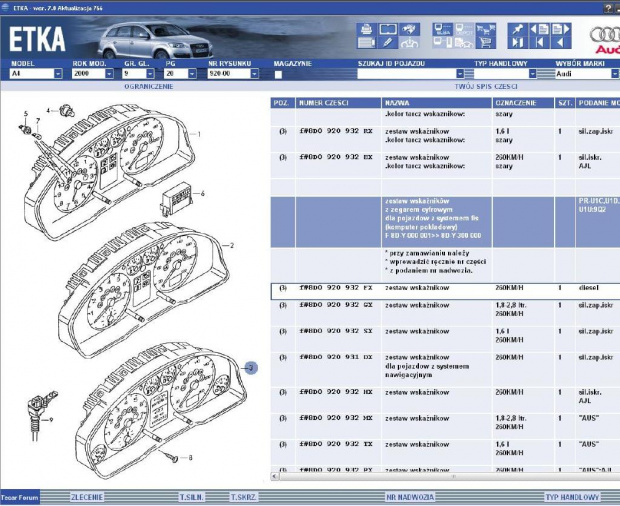Select part row 8D0 920 932 SX
The image size is (620, 506).
tap(445, 339)
